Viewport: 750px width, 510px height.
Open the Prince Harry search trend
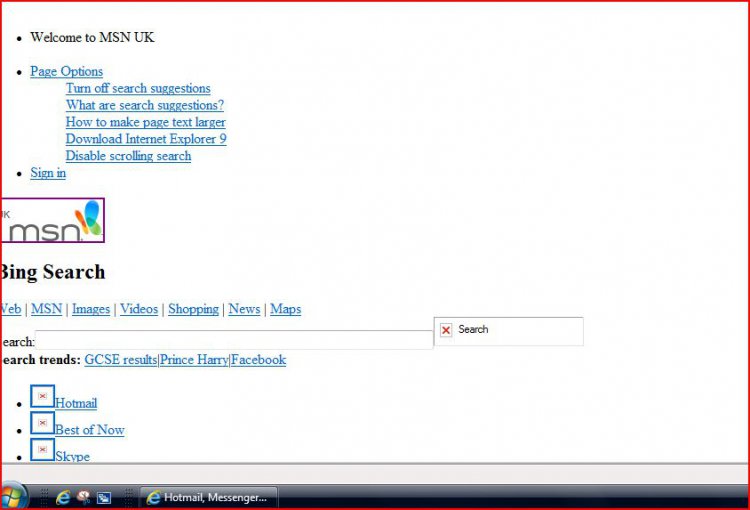coord(194,360)
